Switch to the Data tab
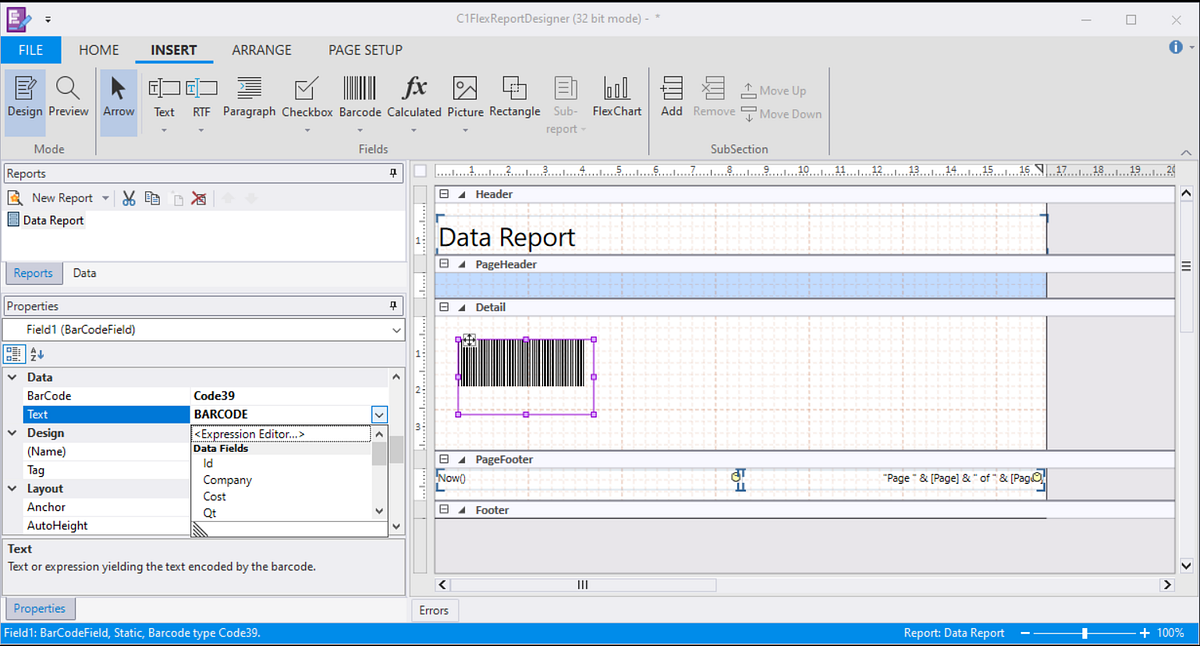The width and height of the screenshot is (1200, 646). (84, 272)
